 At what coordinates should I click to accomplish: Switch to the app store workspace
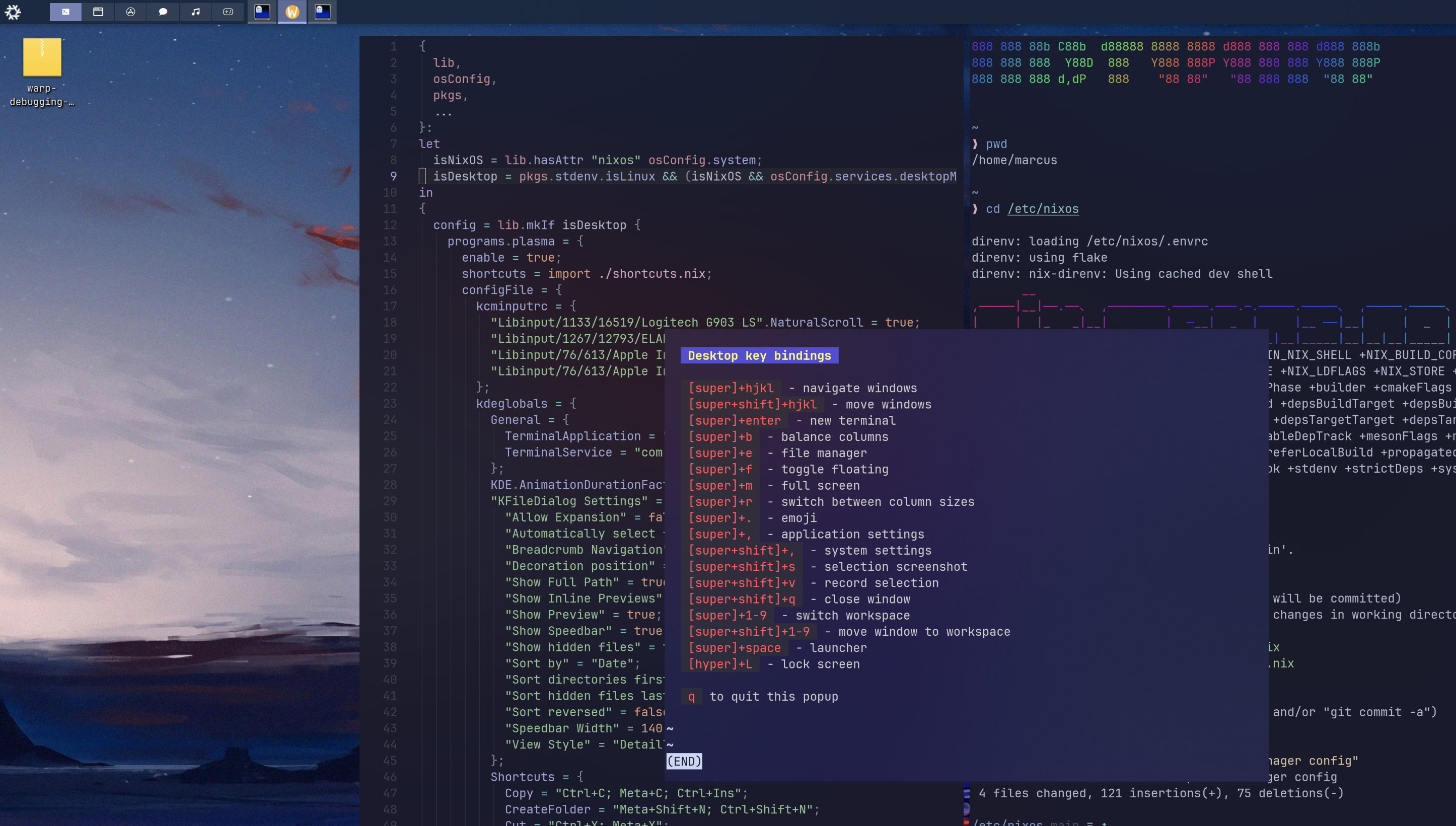pyautogui.click(x=130, y=12)
